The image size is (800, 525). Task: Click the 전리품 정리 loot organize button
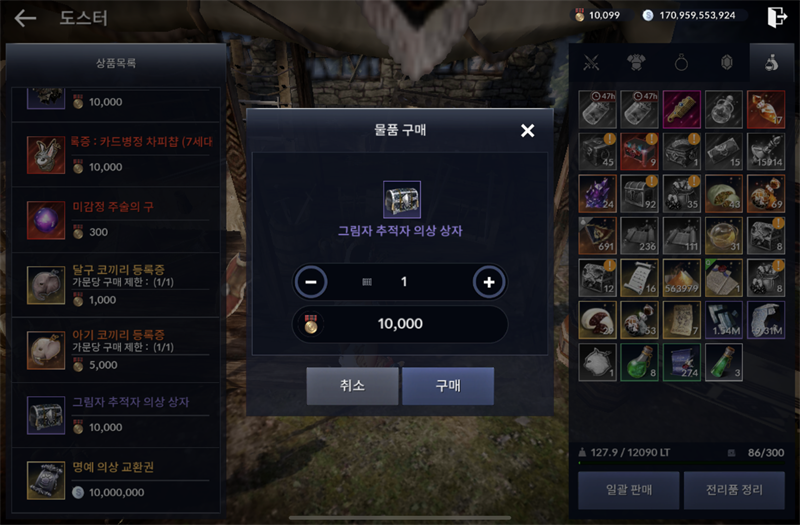(x=734, y=490)
